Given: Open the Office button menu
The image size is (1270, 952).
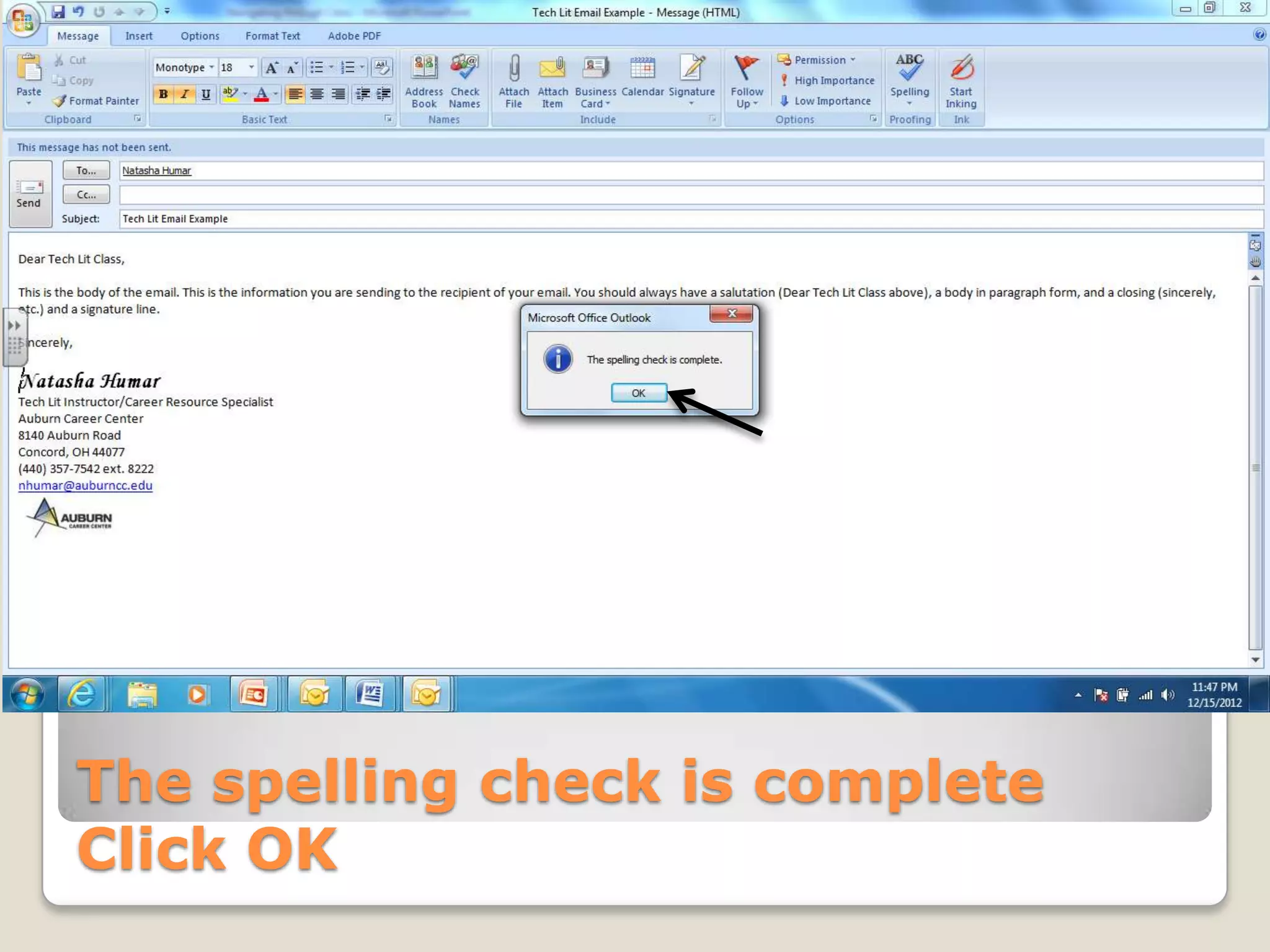Looking at the screenshot, I should (x=23, y=20).
